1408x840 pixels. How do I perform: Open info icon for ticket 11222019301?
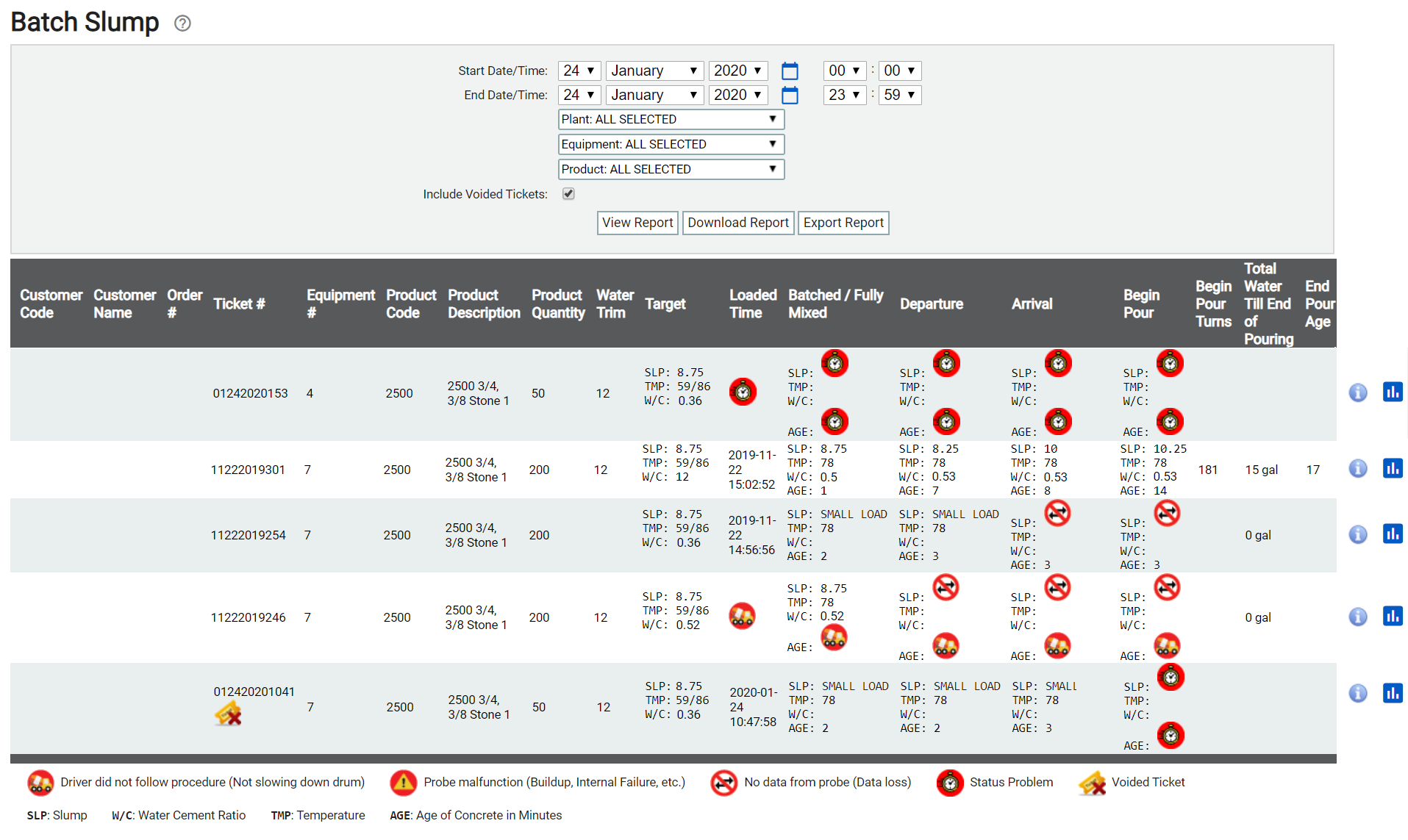pyautogui.click(x=1357, y=469)
